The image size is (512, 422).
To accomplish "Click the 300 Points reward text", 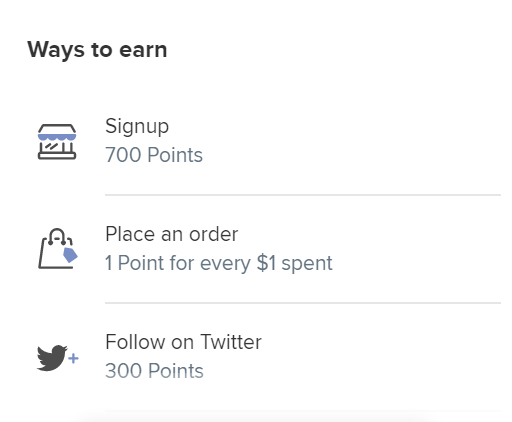I will click(154, 371).
